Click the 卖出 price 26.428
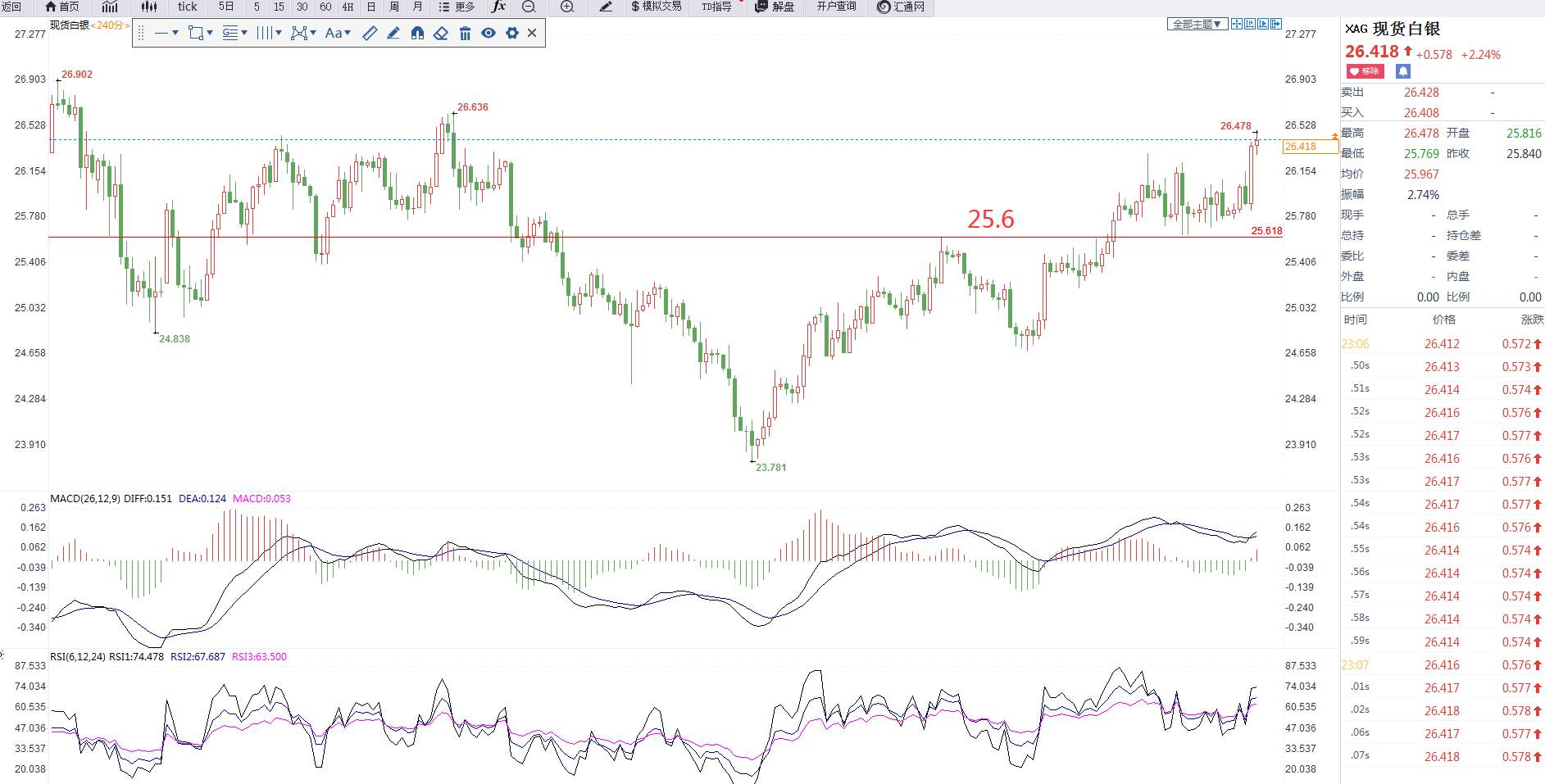The width and height of the screenshot is (1545, 784). (x=1421, y=93)
